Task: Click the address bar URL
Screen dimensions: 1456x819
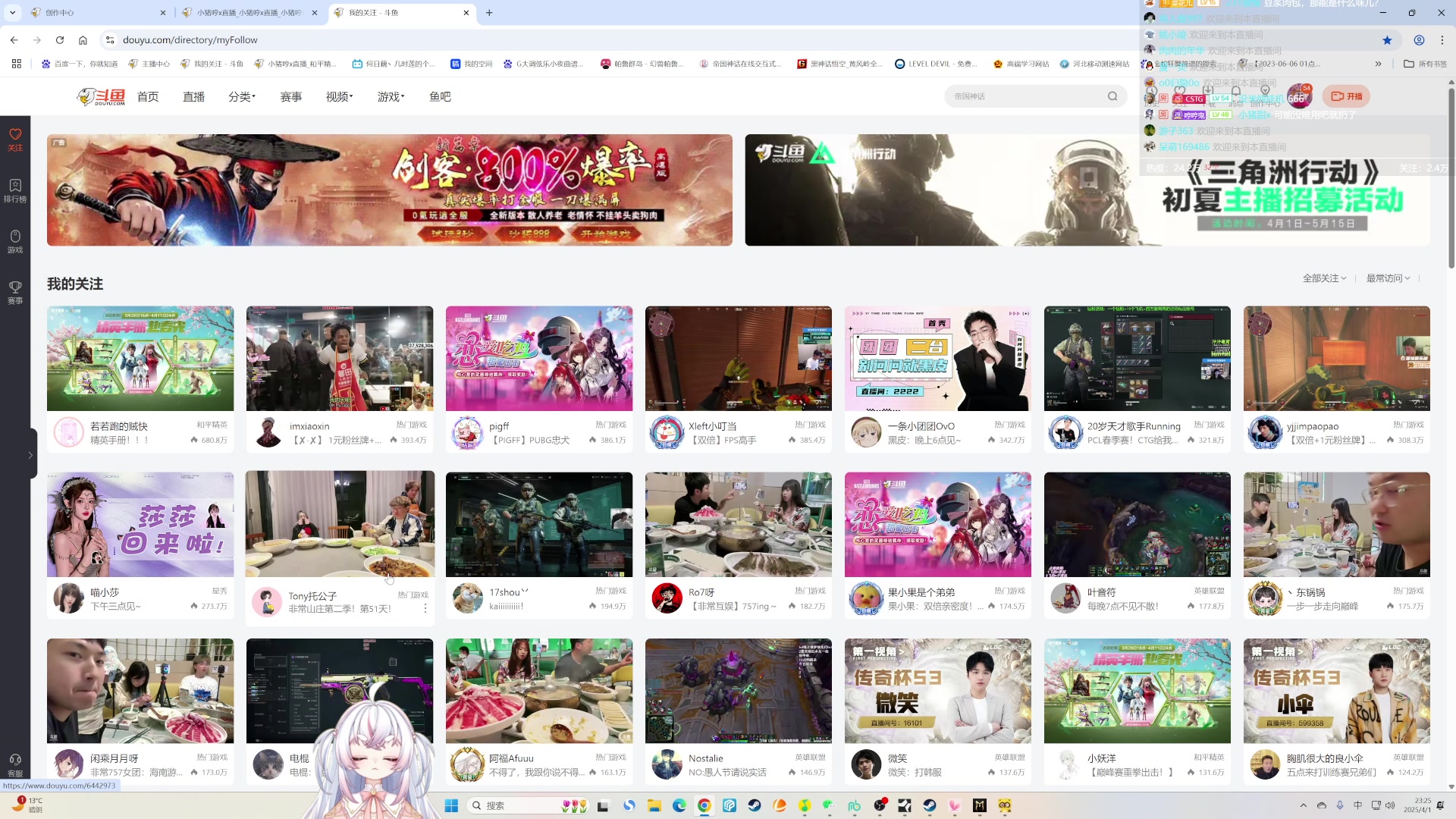Action: [190, 40]
